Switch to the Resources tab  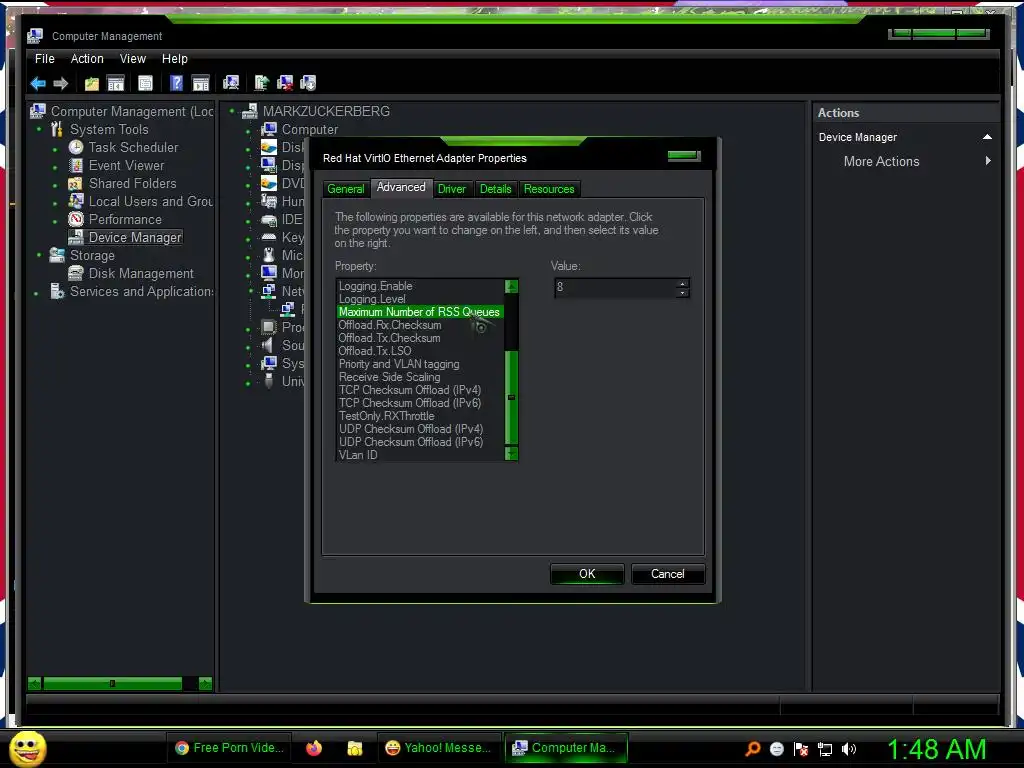[x=549, y=189]
